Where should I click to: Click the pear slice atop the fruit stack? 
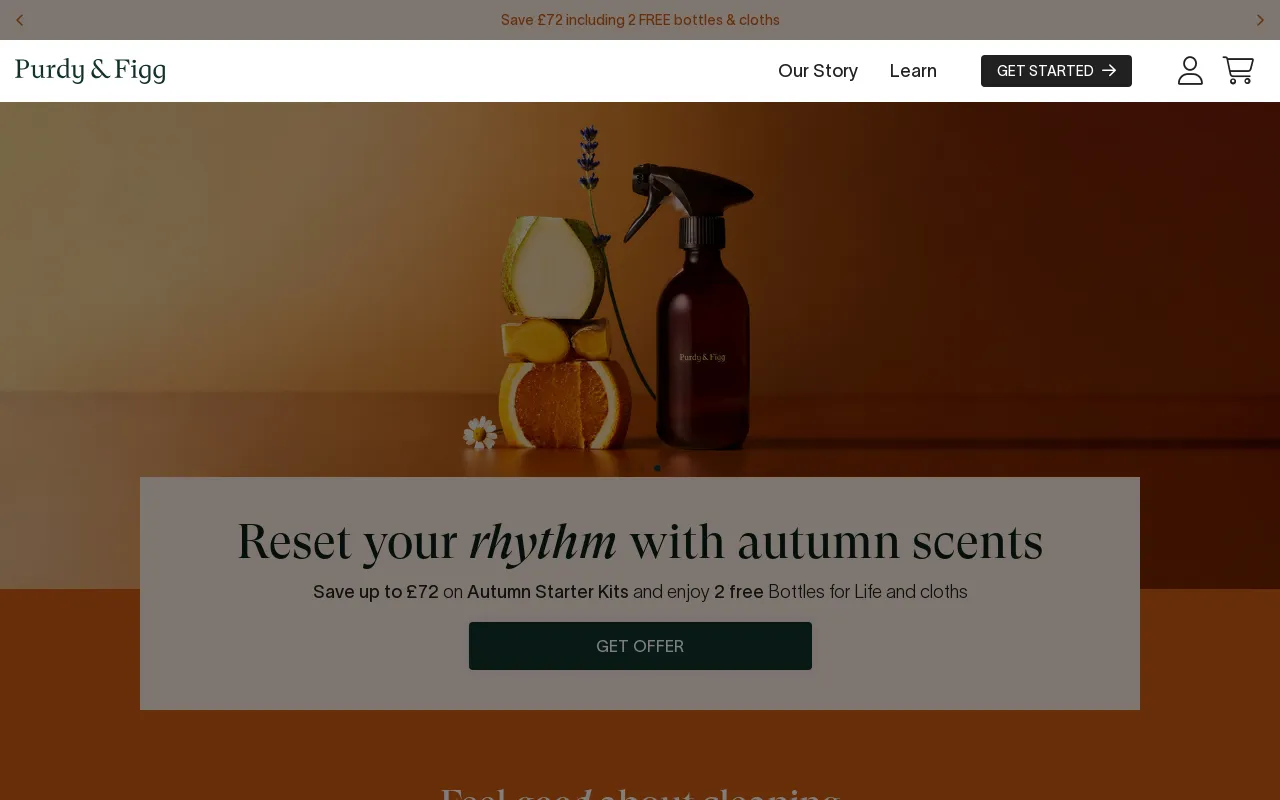pos(553,268)
